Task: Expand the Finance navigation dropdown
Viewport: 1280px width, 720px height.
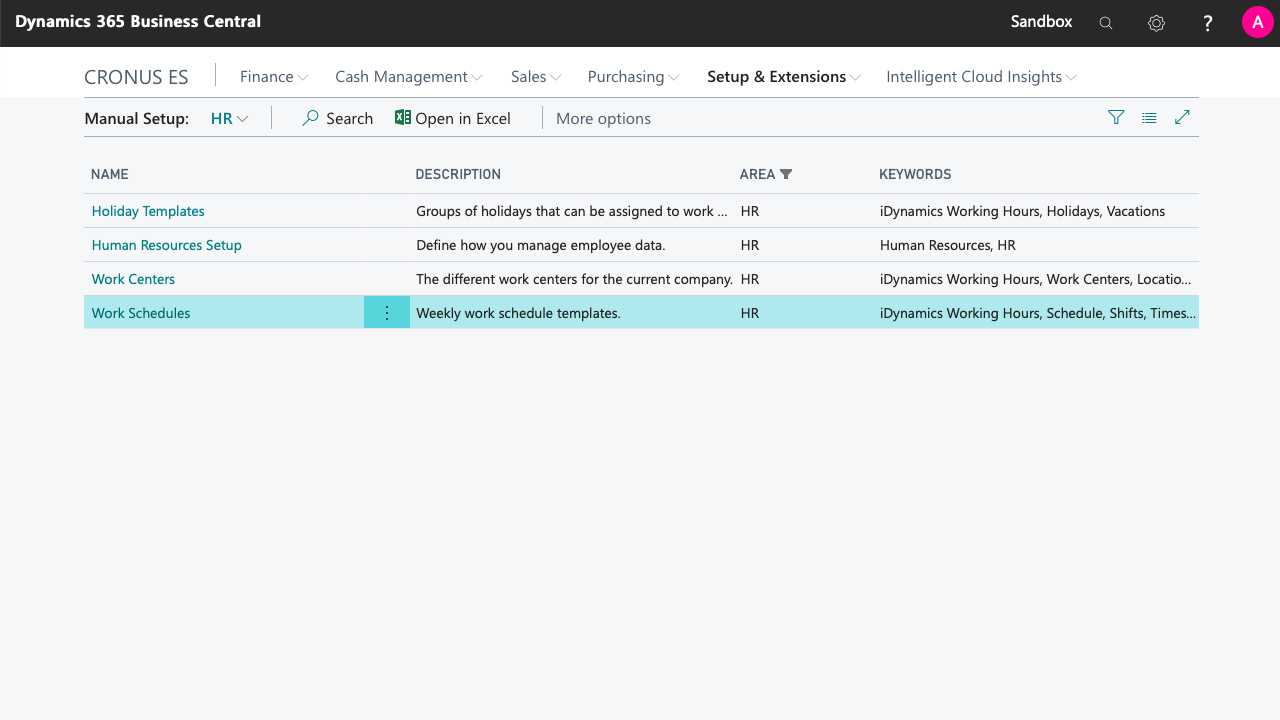Action: (x=273, y=76)
